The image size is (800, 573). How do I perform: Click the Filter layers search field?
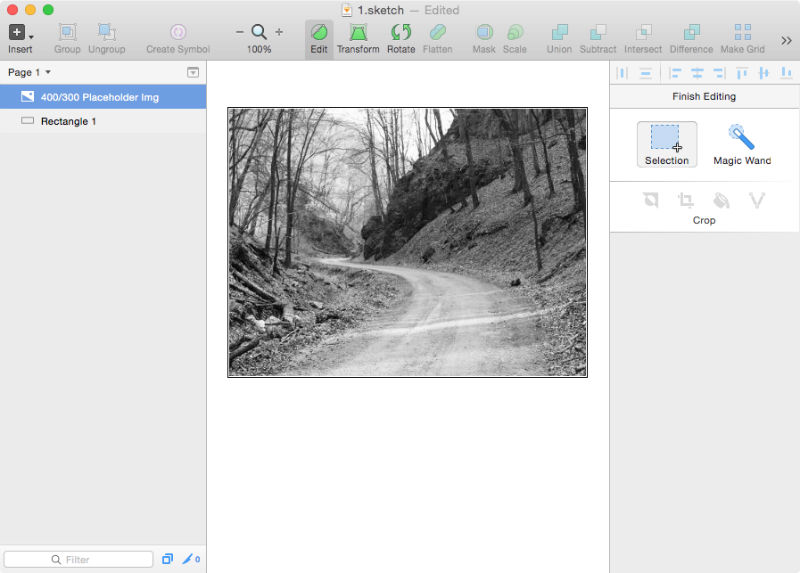click(78, 559)
